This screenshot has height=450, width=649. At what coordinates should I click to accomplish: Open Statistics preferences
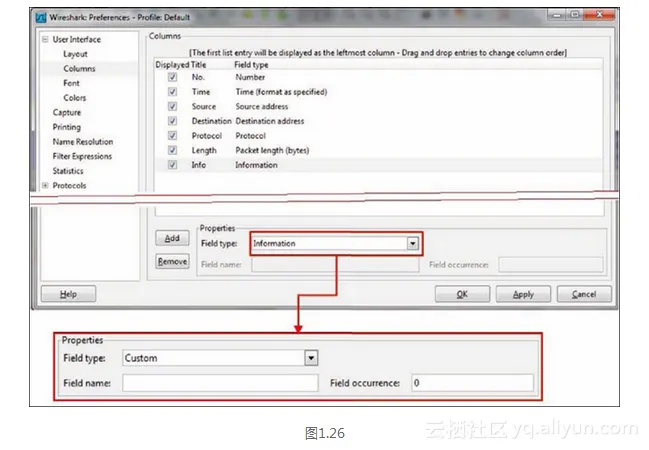[68, 171]
